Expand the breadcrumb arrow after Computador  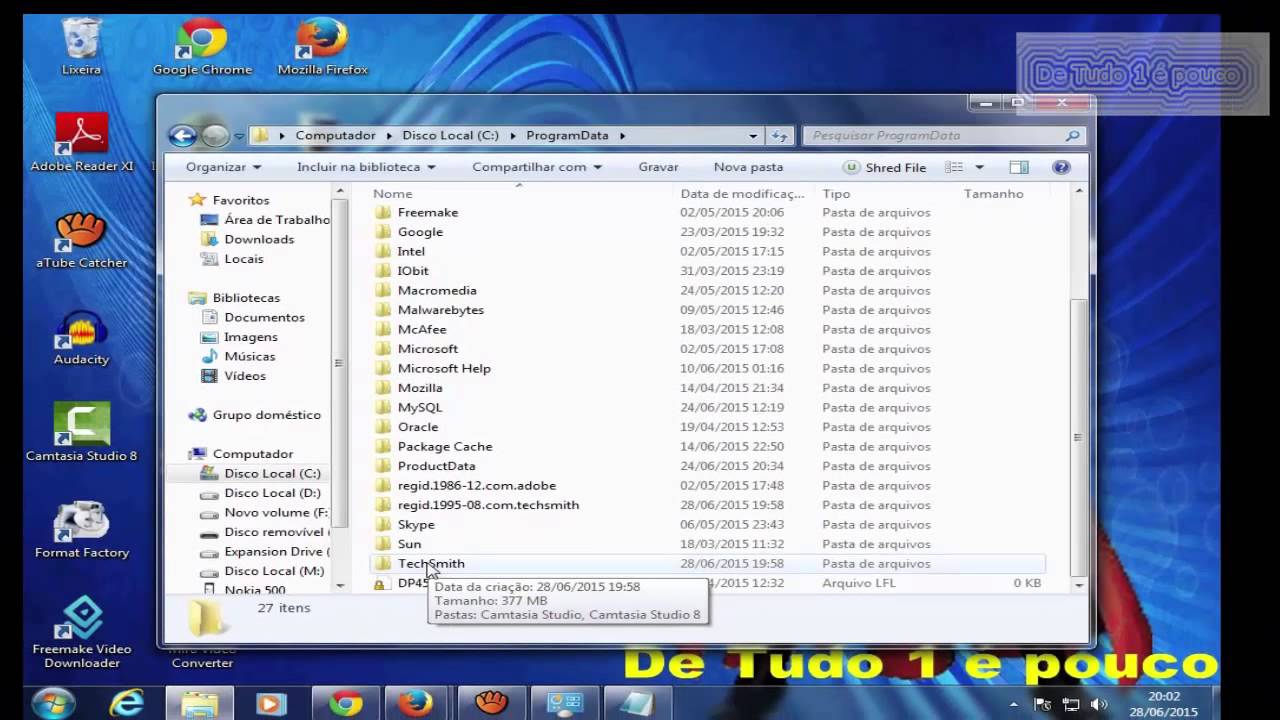(389, 135)
